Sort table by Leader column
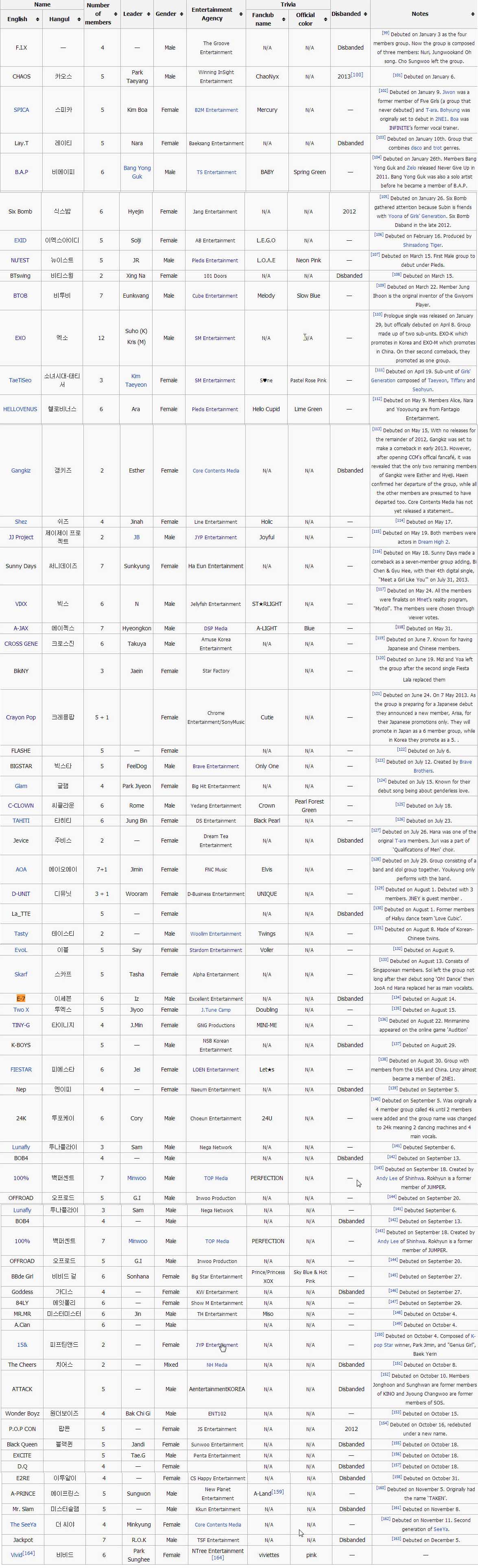 (149, 14)
